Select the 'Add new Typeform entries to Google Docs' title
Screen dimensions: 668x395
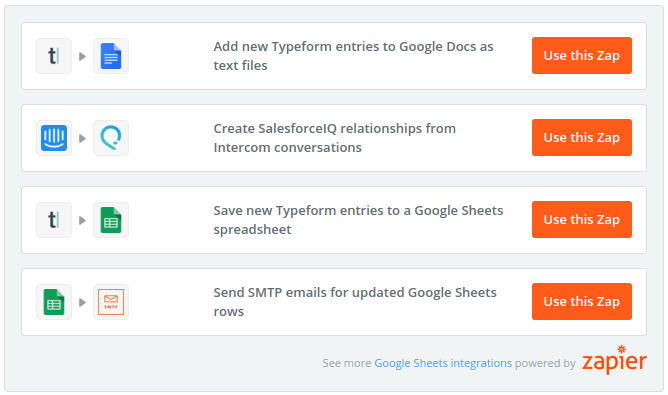tap(353, 56)
